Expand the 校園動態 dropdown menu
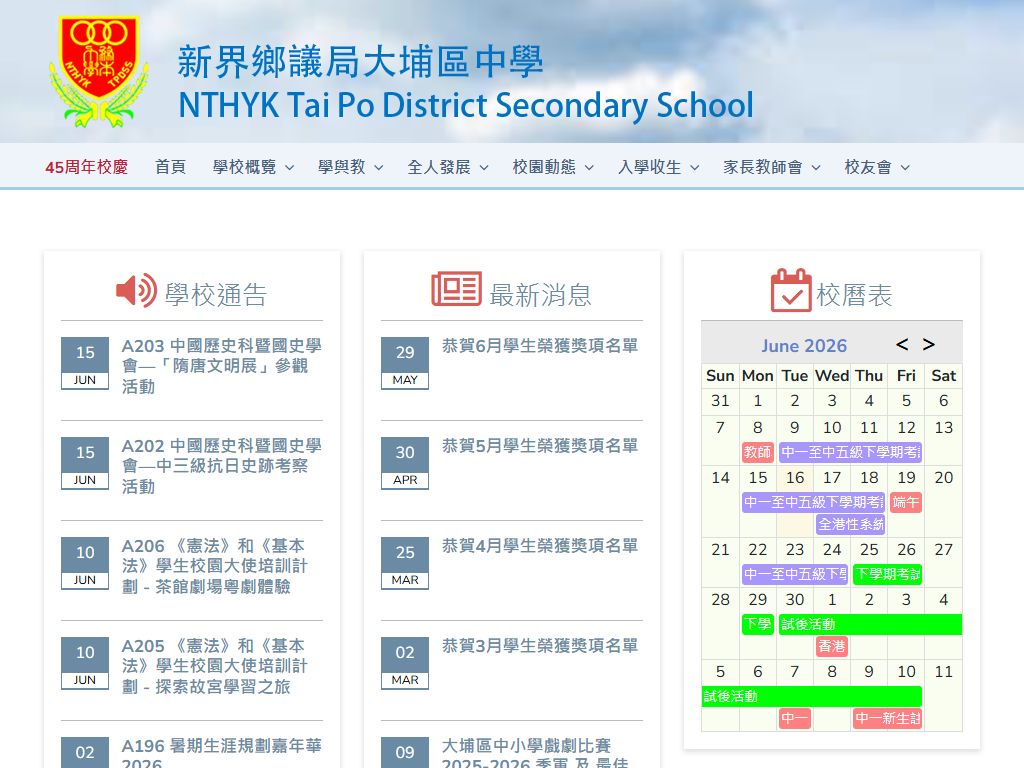 click(553, 167)
